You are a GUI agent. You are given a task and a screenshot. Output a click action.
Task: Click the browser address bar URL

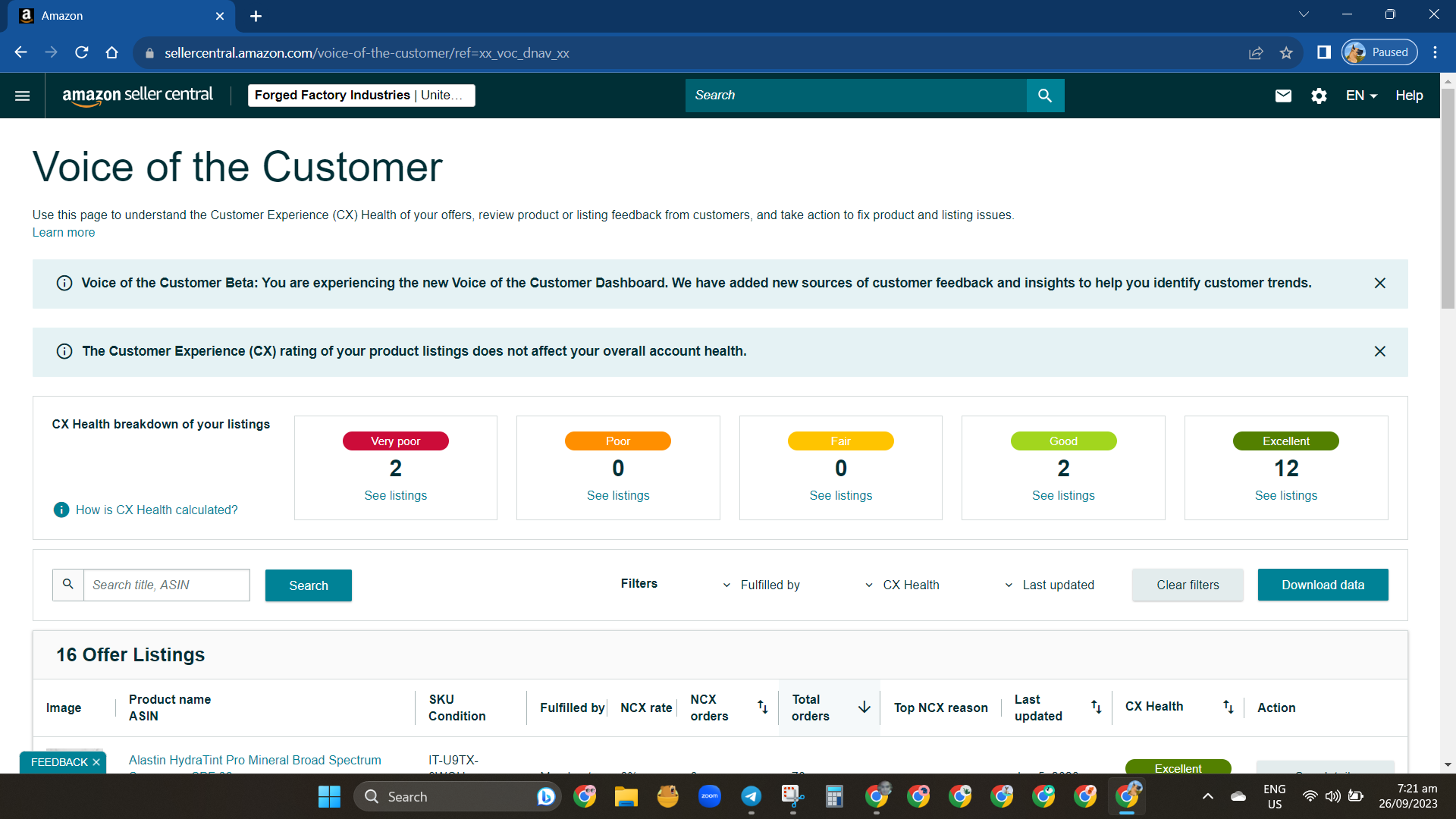click(x=366, y=53)
